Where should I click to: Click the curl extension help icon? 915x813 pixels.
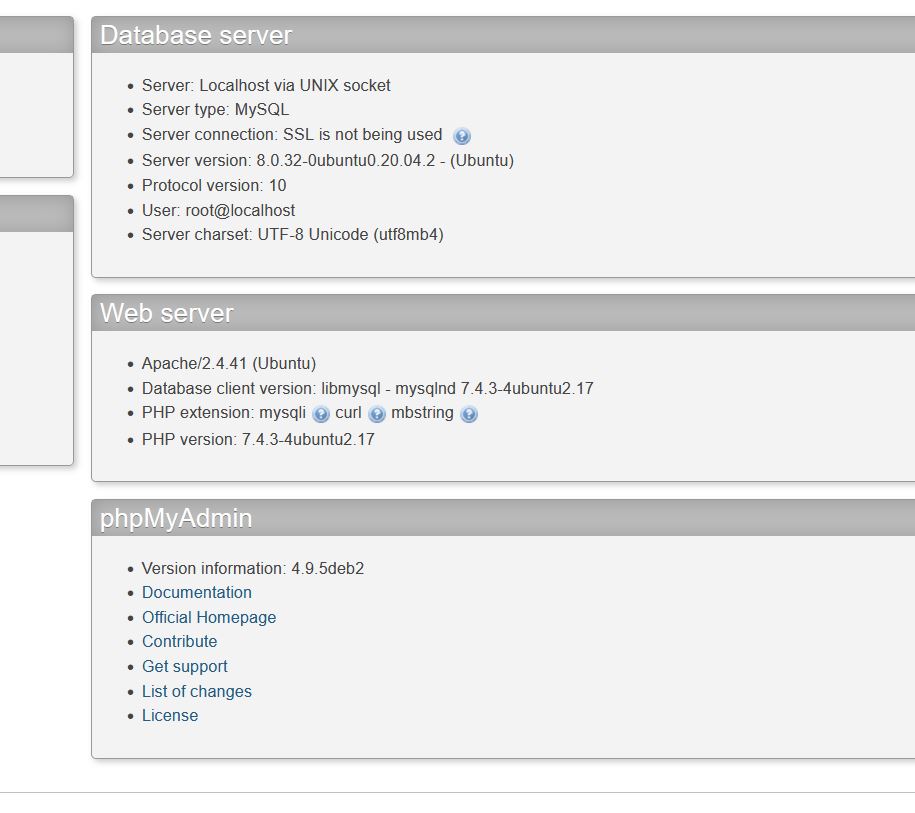[377, 413]
